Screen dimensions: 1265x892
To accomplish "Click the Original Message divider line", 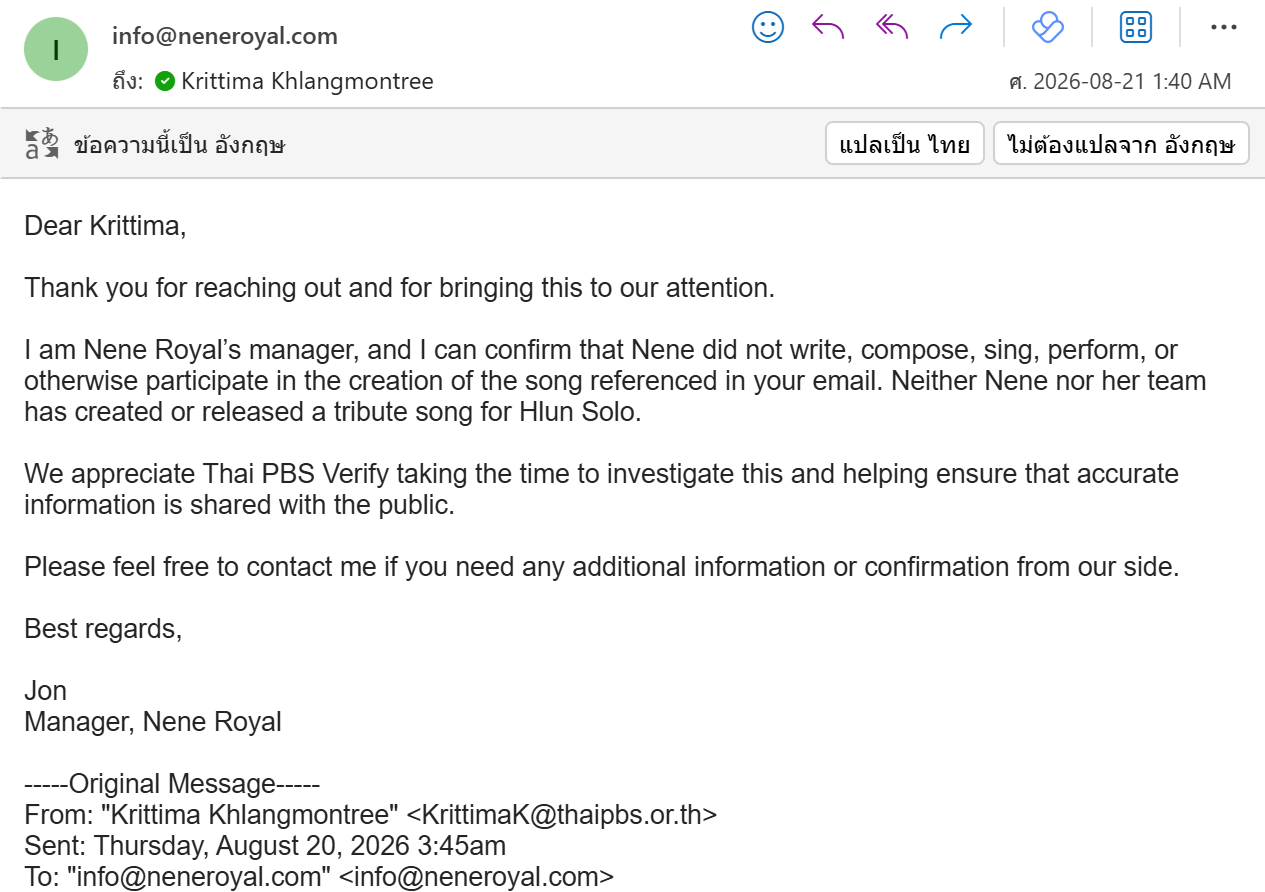I will (x=172, y=783).
